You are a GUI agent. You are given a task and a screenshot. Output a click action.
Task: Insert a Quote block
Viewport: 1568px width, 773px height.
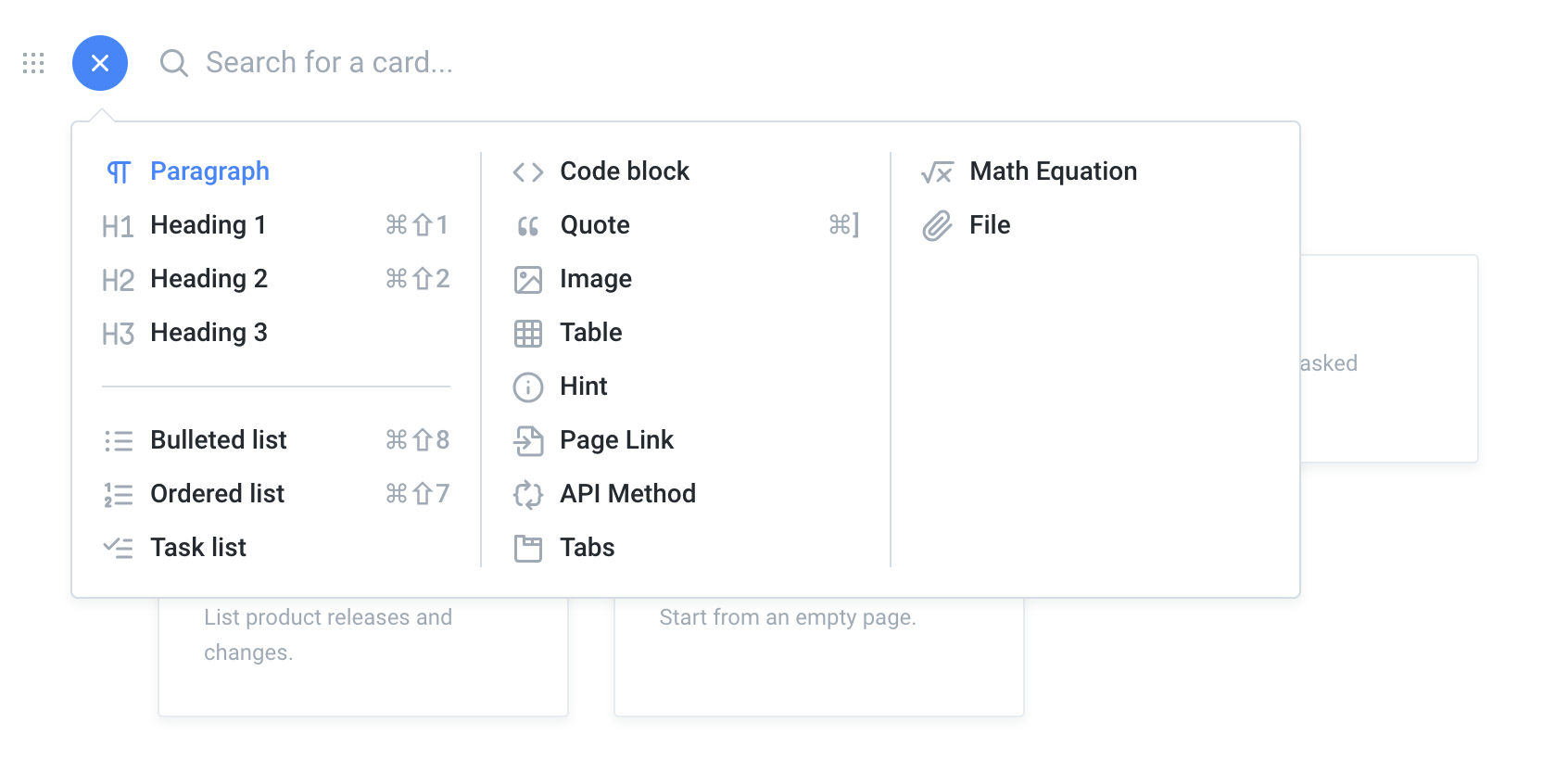594,225
